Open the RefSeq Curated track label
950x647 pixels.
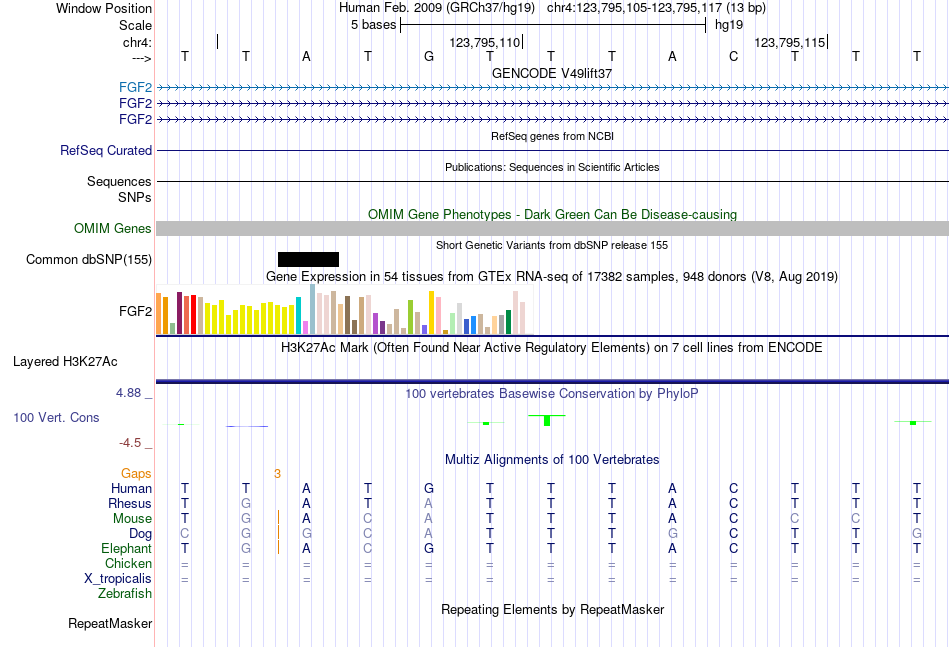coord(106,150)
